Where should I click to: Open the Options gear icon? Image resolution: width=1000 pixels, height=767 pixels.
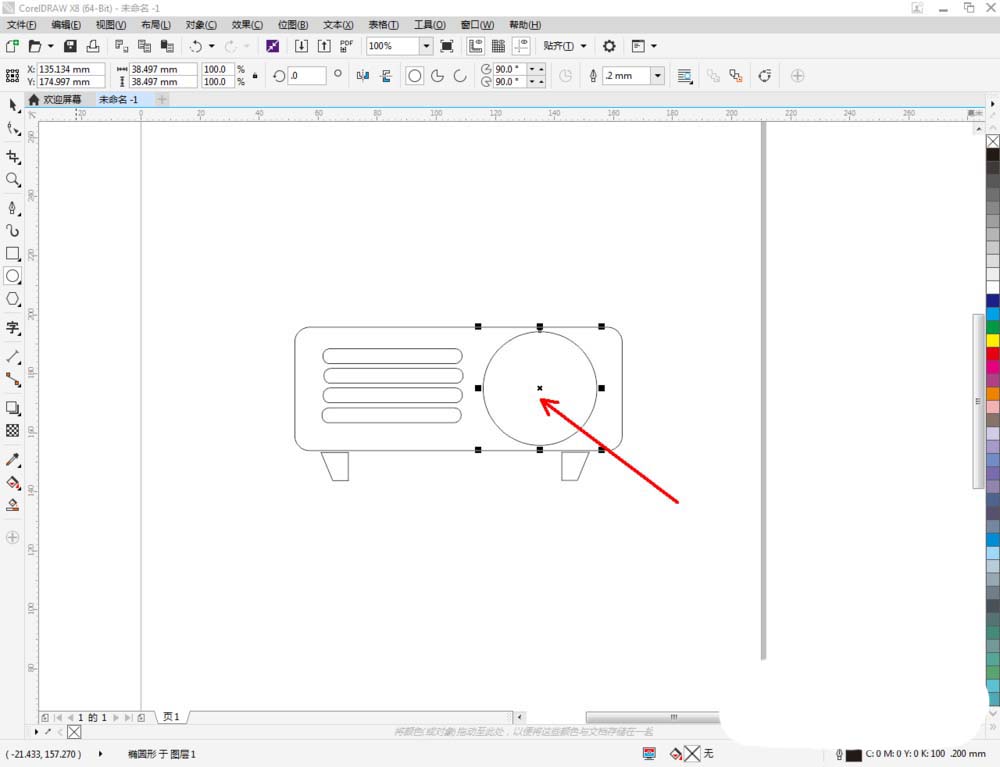tap(609, 46)
